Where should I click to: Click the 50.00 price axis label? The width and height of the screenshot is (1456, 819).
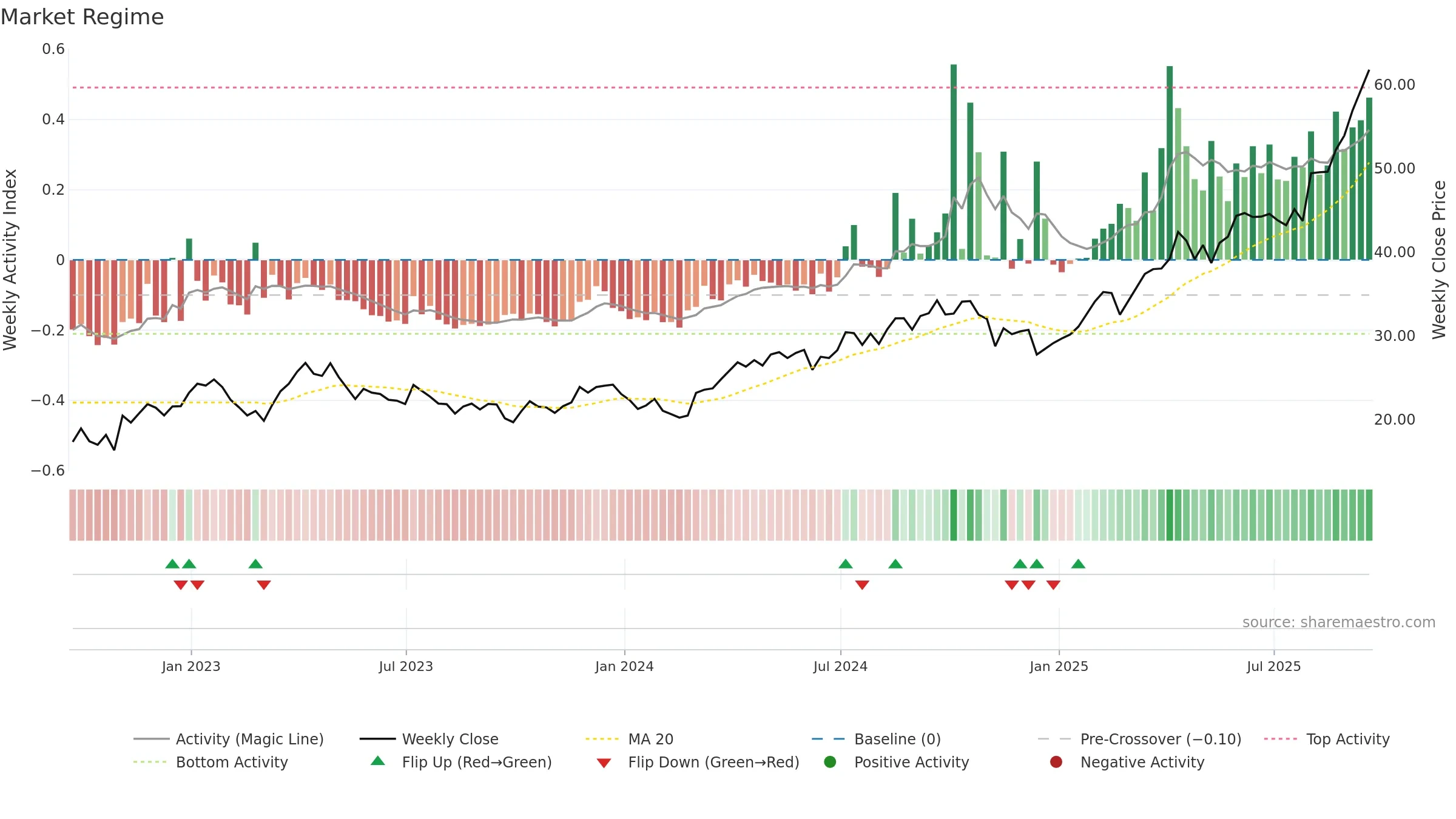[1395, 169]
